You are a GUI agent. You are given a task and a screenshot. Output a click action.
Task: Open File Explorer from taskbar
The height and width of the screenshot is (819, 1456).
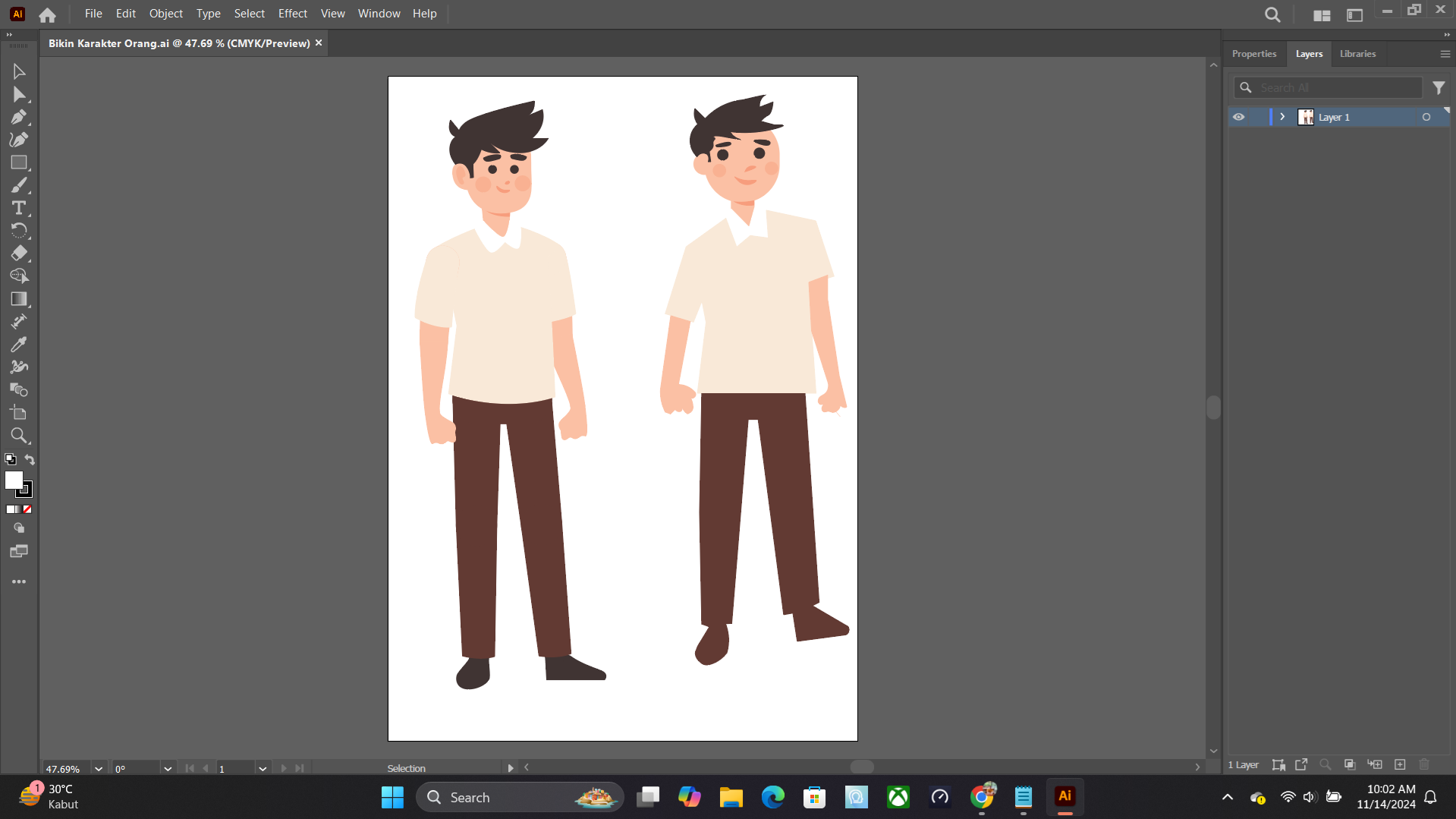[x=731, y=797]
